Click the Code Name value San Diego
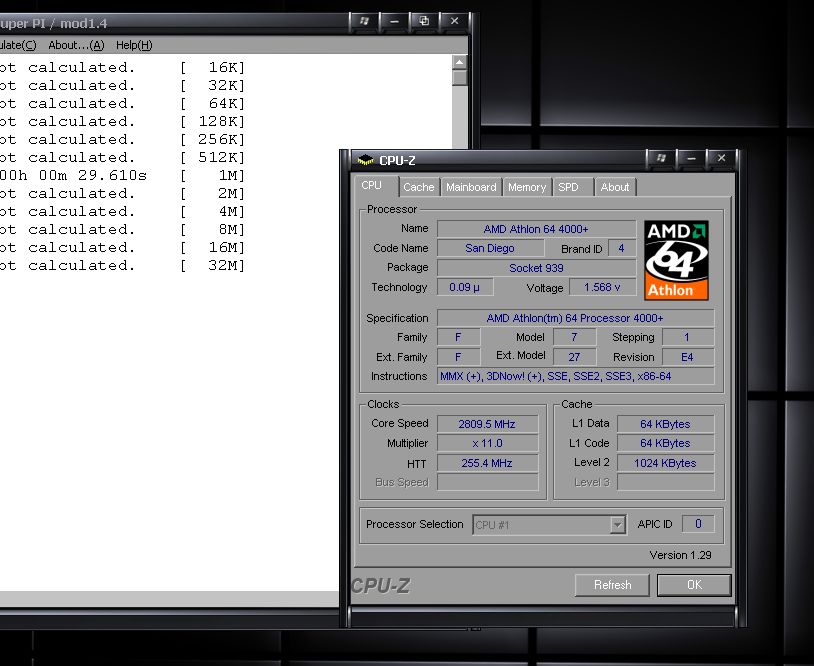The height and width of the screenshot is (666, 814). [x=490, y=248]
